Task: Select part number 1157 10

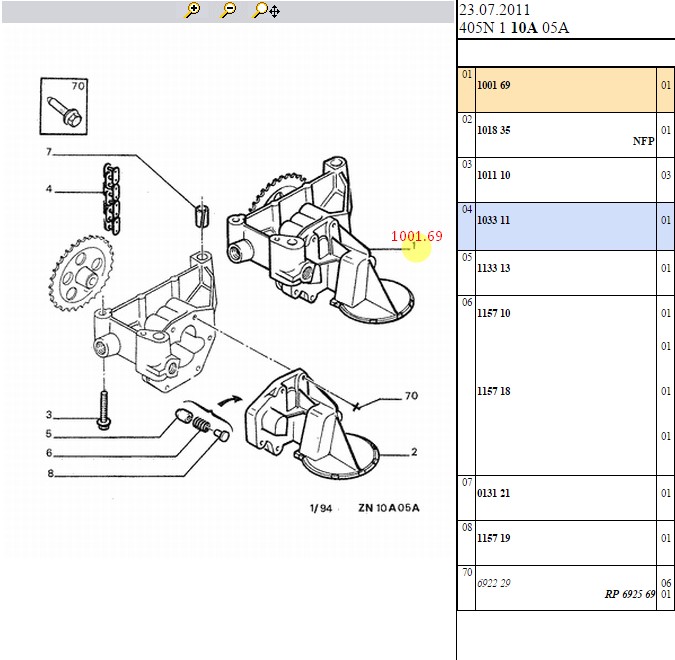Action: 493,313
